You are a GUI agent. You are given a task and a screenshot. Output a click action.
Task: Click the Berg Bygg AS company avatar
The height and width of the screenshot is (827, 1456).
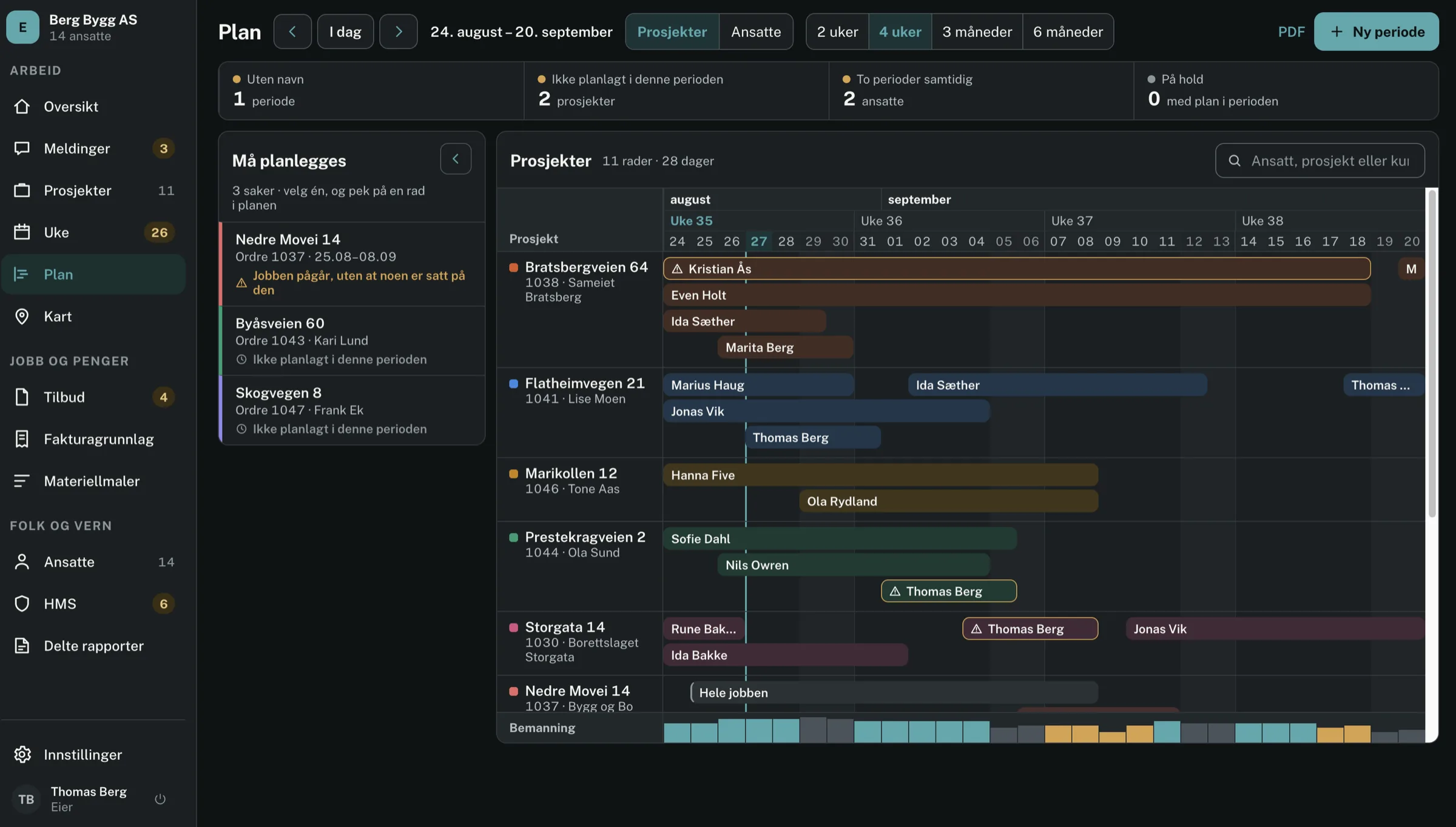click(22, 27)
